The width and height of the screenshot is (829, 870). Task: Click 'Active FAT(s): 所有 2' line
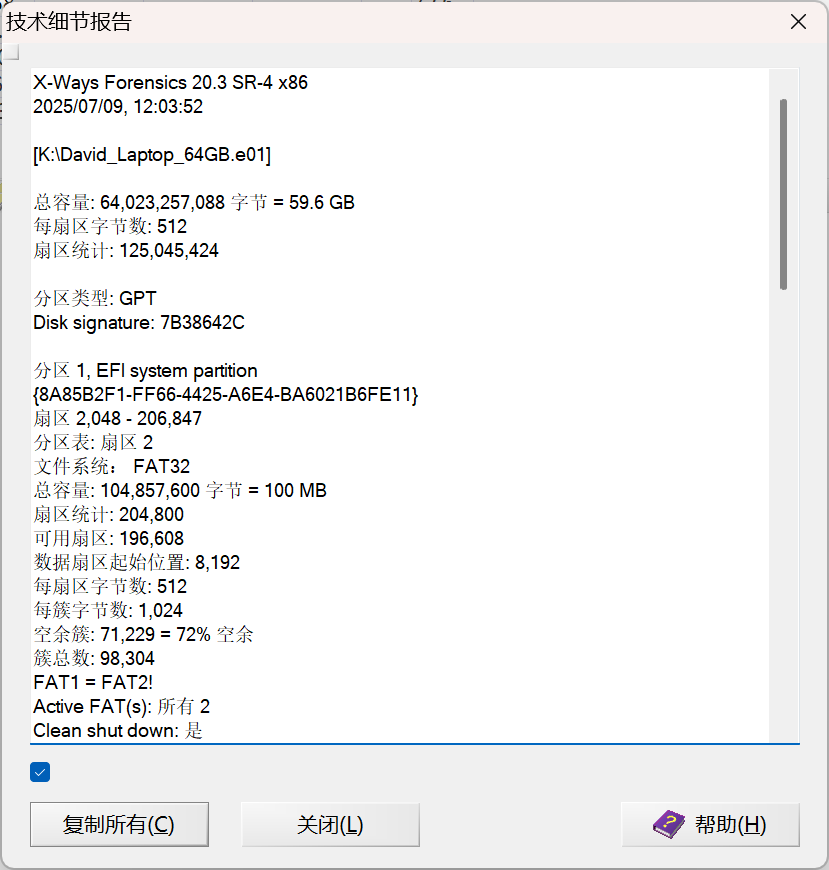coord(122,706)
